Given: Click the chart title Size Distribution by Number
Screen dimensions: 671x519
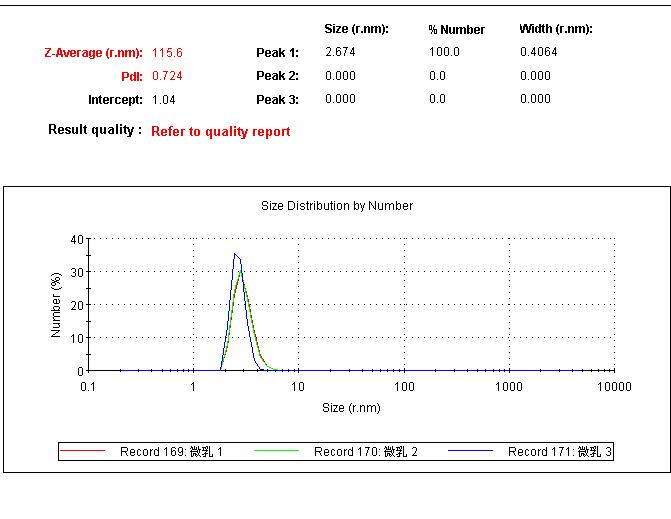Looking at the screenshot, I should (337, 206).
